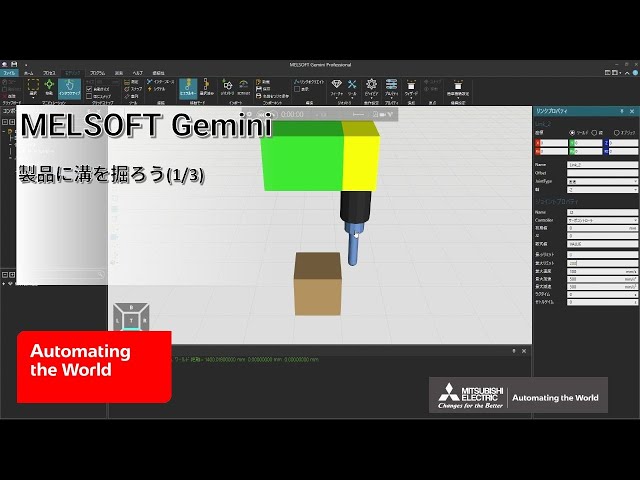Open the Properties sliders dropdown
Screen dimensions: 640x480
coord(391,88)
